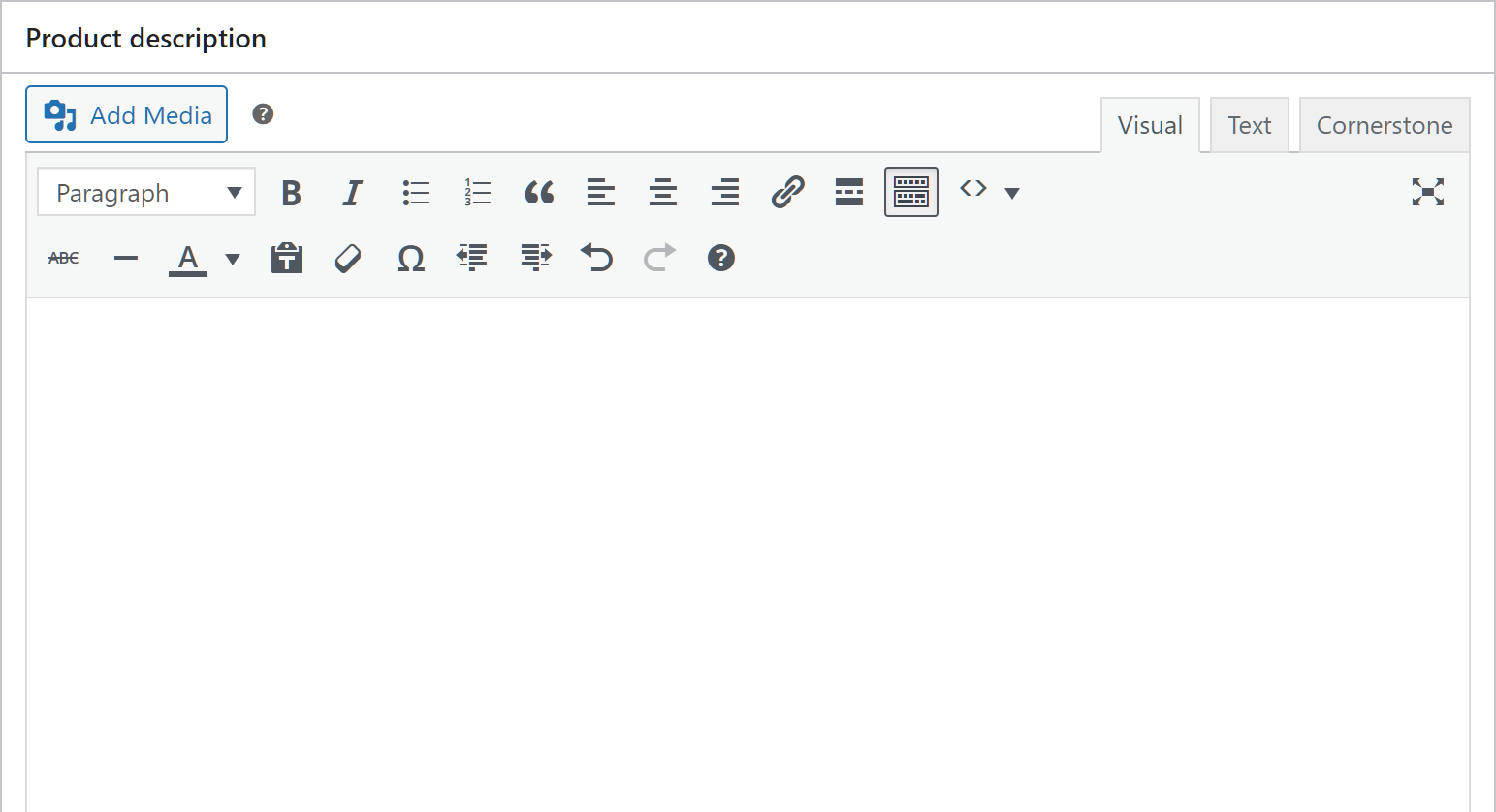Align text center
Screen dimensions: 1496x812
[x=663, y=192]
